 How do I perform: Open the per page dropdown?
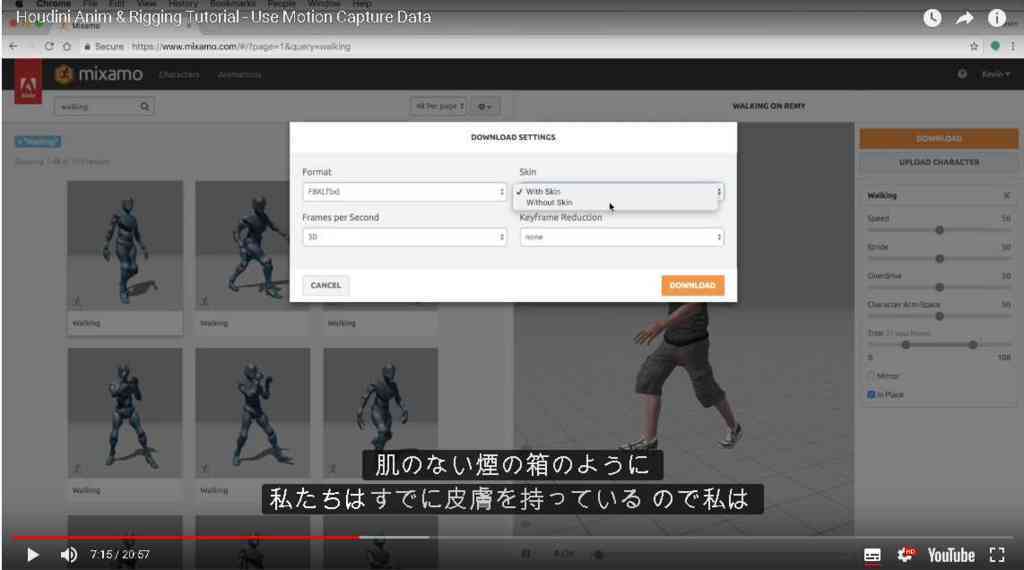click(438, 106)
